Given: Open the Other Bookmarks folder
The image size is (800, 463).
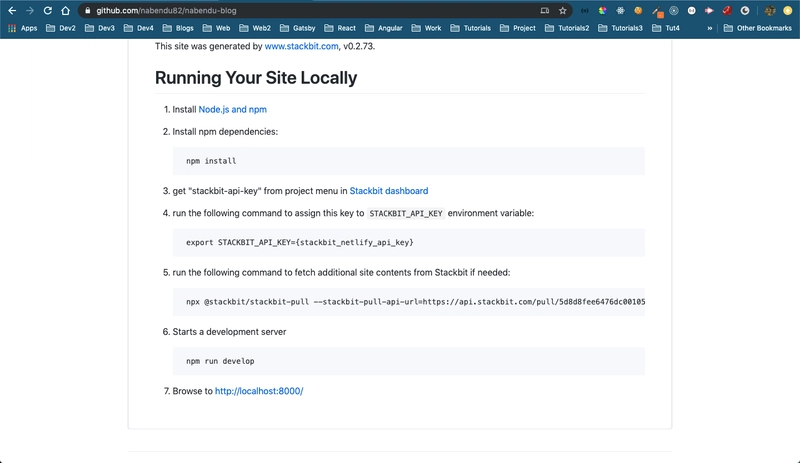Looking at the screenshot, I should tap(758, 28).
